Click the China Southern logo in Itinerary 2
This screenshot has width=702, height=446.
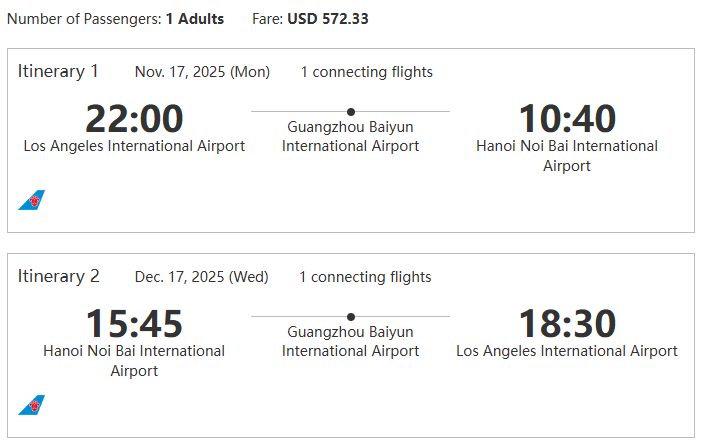point(32,405)
